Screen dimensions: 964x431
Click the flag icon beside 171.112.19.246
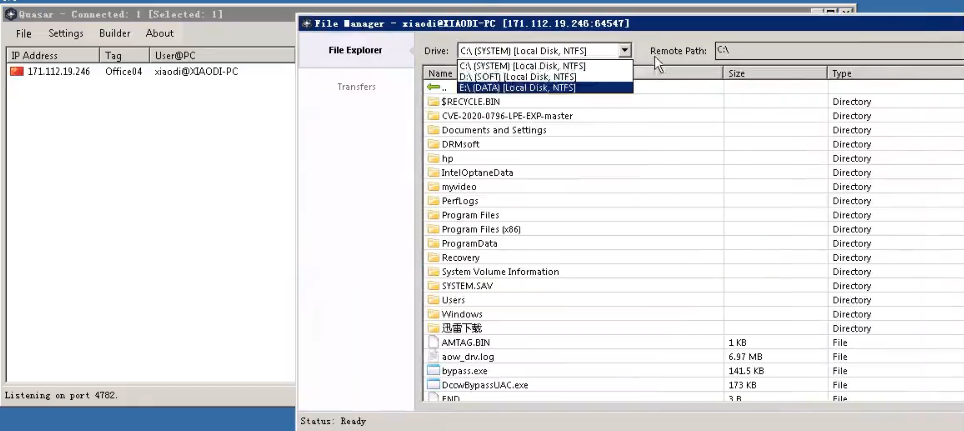[17, 71]
